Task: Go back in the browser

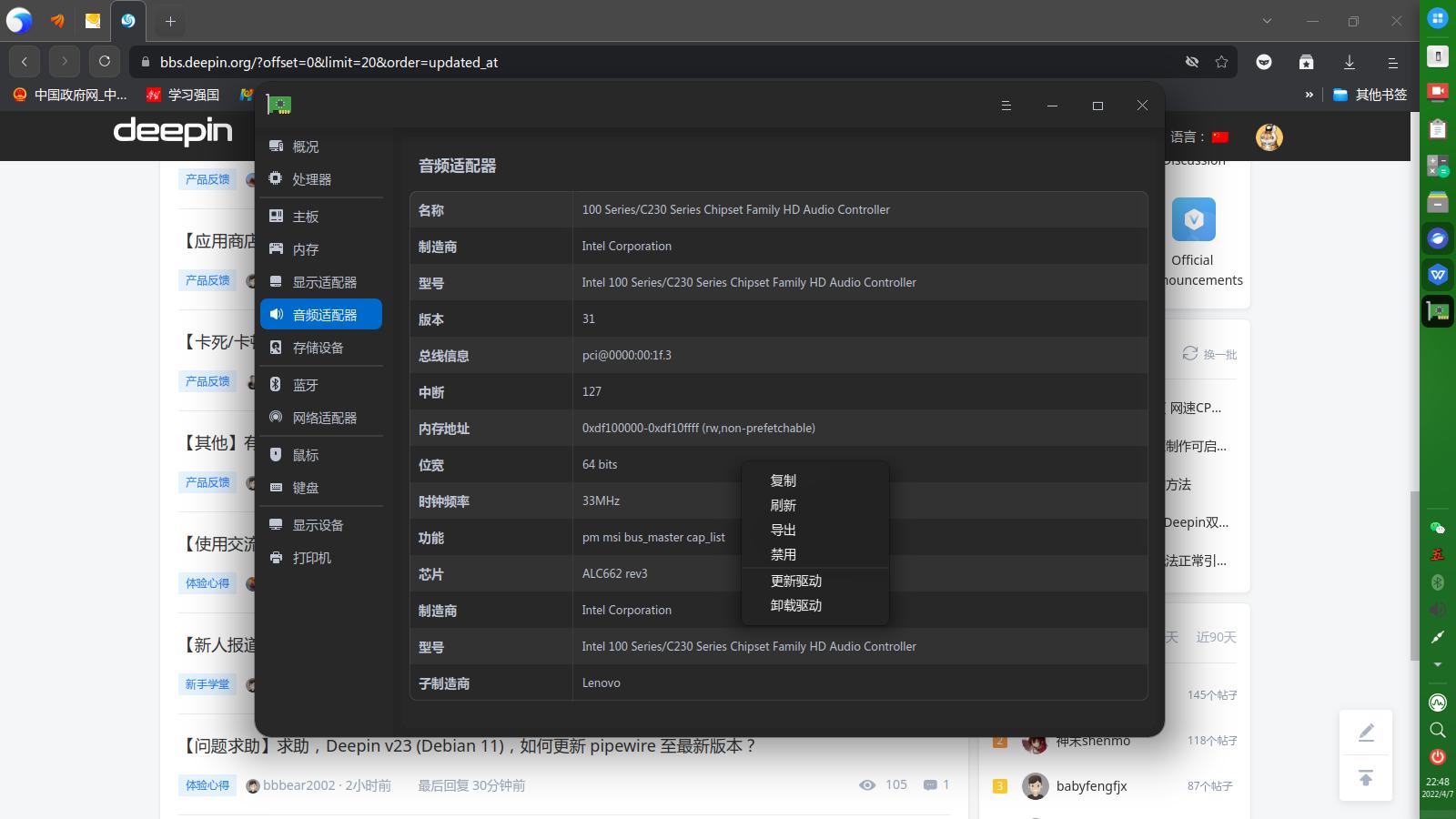Action: click(25, 62)
